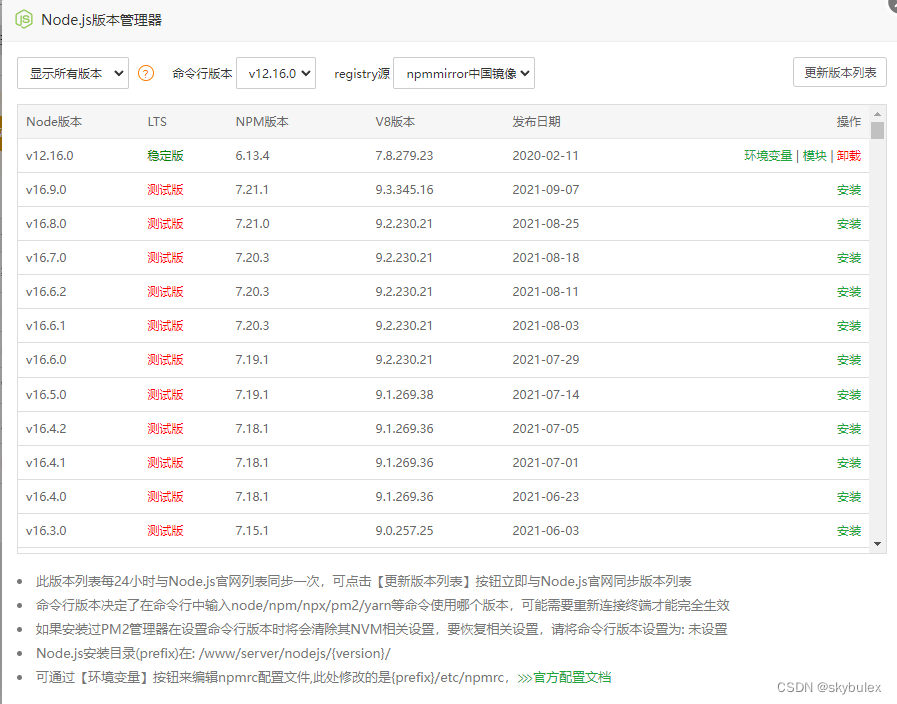Open the 命令行版本 v12.16.0 dropdown

click(x=276, y=73)
